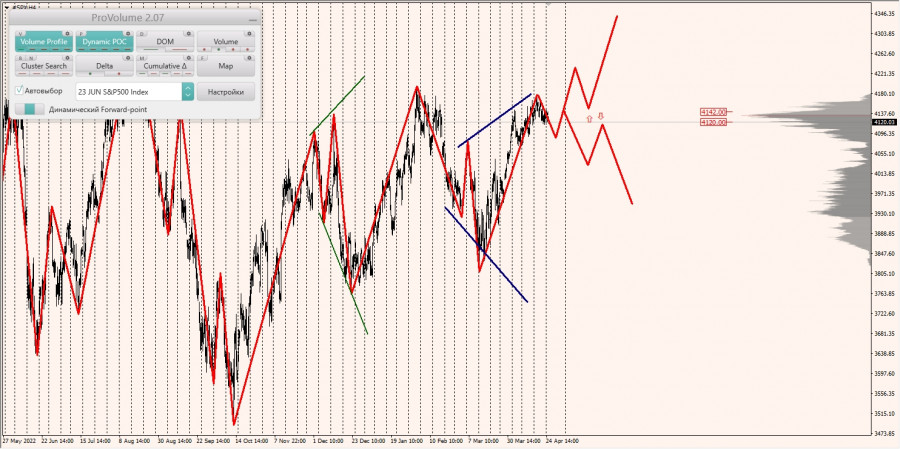Enable the Map indicator

(226, 66)
